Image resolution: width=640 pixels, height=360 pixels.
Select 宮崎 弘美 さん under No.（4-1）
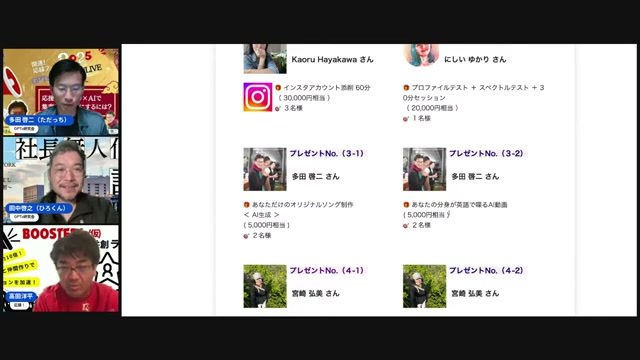tap(316, 293)
